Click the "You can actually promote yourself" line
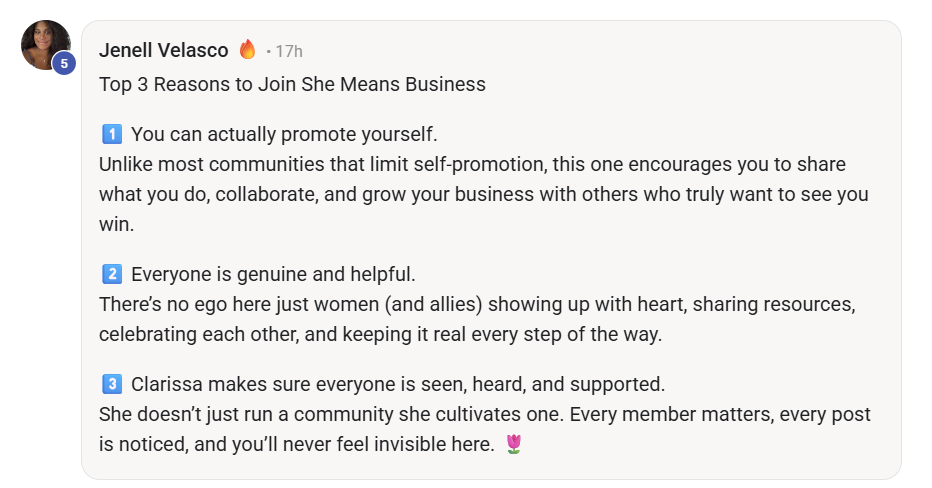The image size is (932, 488). tap(284, 134)
